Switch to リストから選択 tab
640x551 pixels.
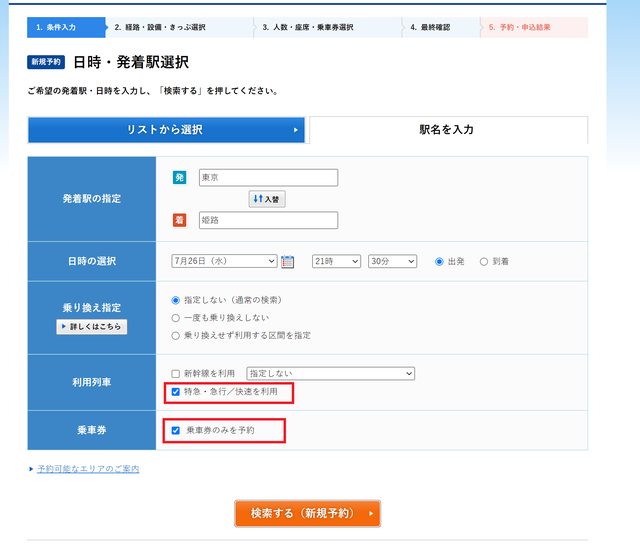(166, 130)
